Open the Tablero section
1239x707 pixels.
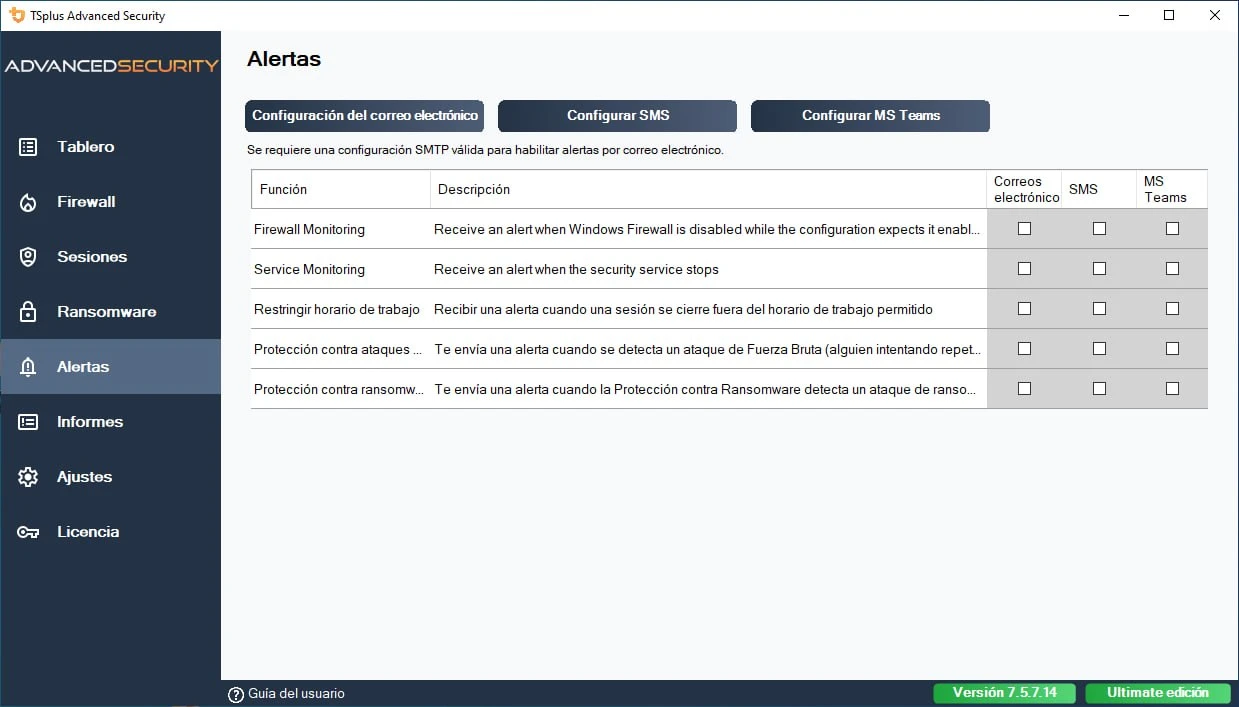pyautogui.click(x=110, y=147)
